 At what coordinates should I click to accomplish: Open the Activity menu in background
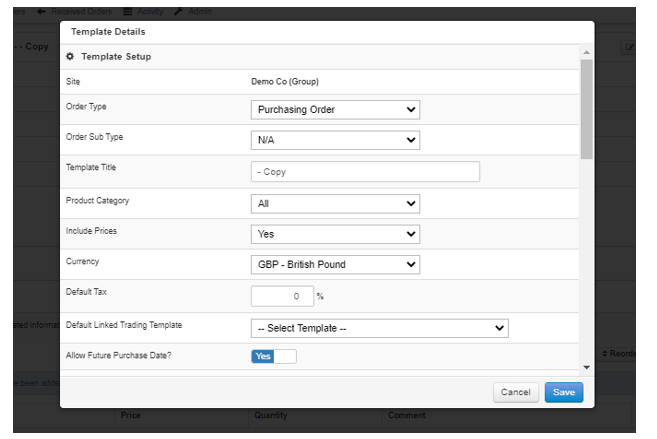(x=150, y=11)
